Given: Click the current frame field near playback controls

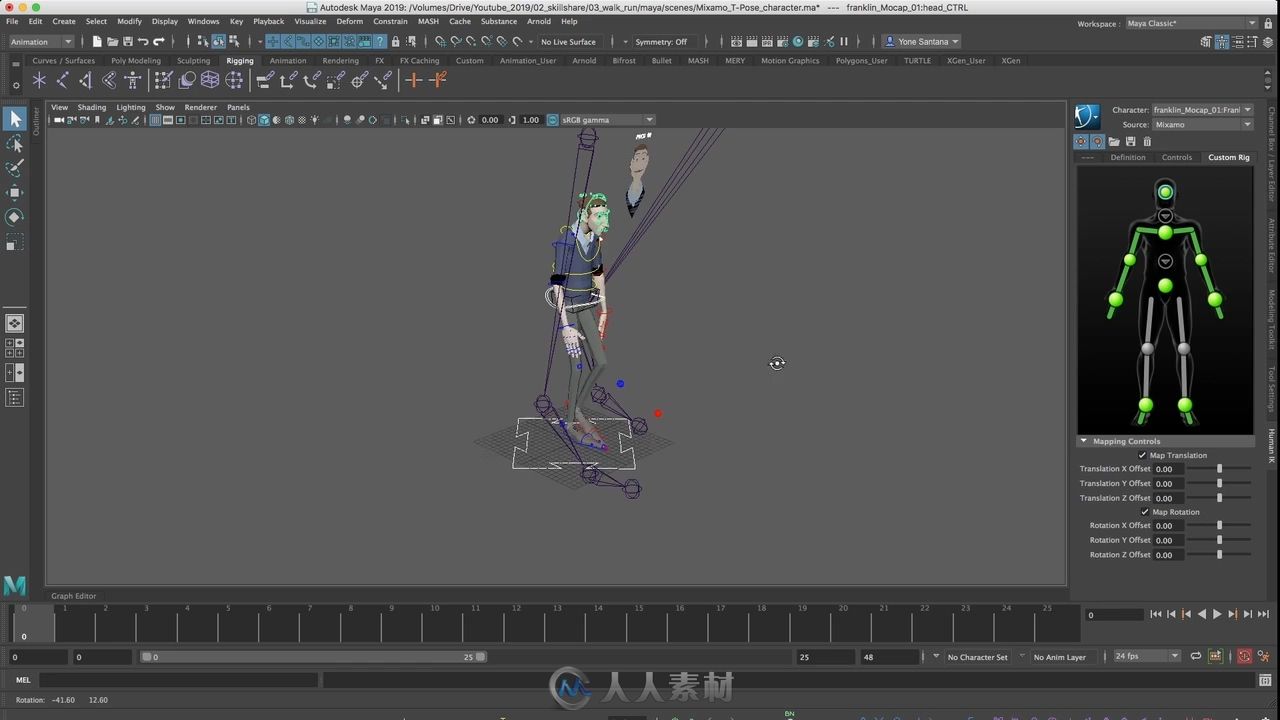Looking at the screenshot, I should pyautogui.click(x=1114, y=615).
